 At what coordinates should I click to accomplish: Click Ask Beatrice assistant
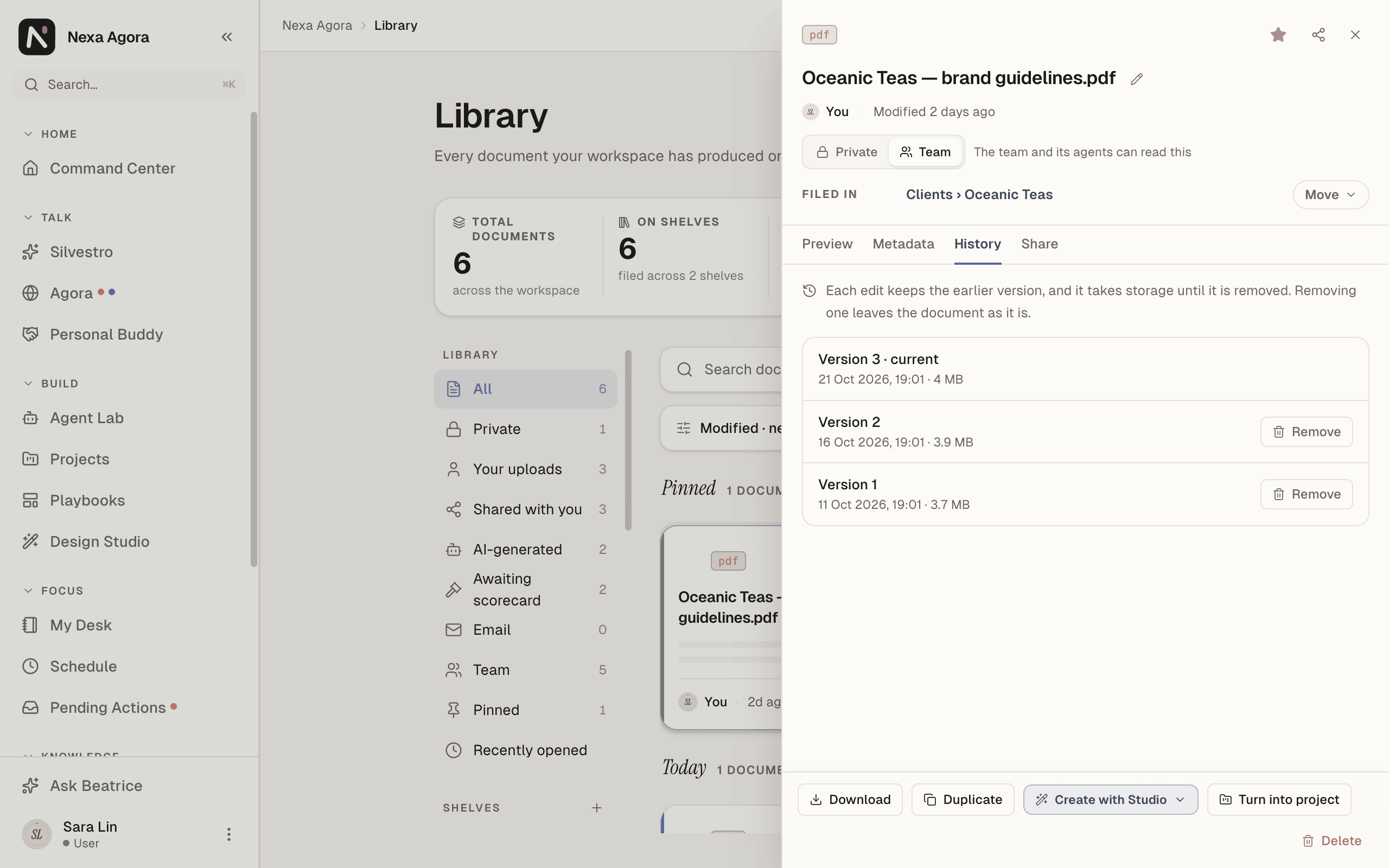(x=129, y=786)
